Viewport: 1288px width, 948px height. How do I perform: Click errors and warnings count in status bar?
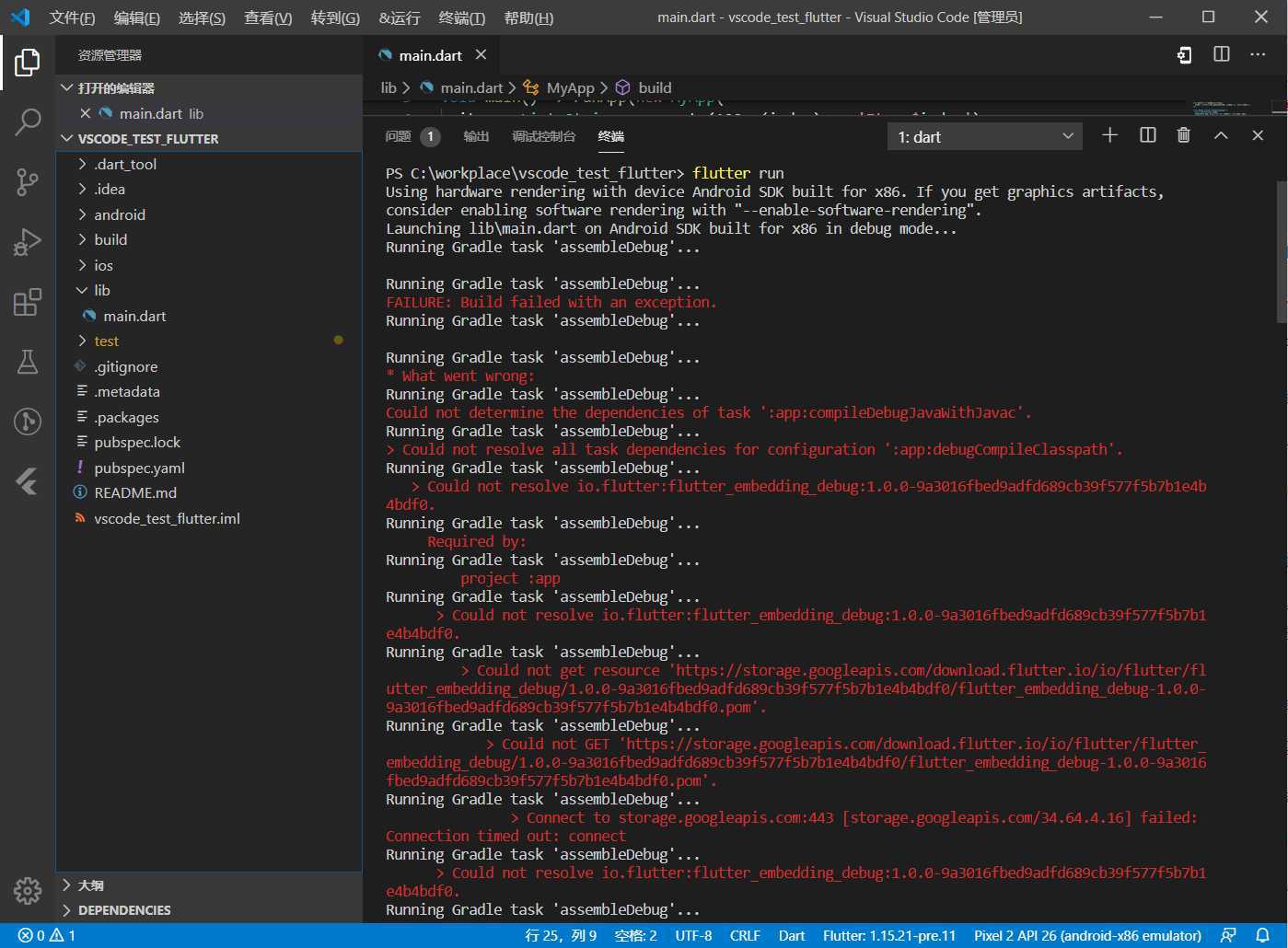coord(47,935)
